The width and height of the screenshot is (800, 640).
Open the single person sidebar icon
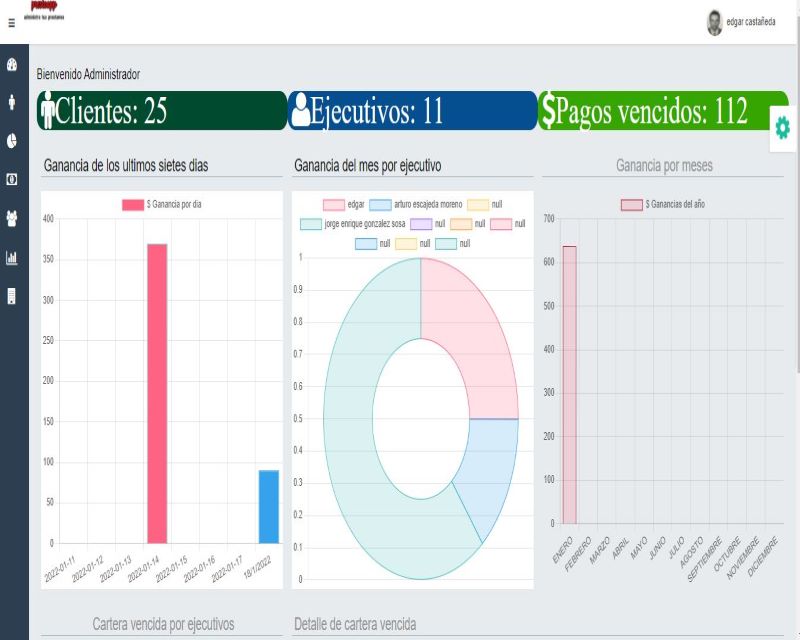tap(12, 102)
